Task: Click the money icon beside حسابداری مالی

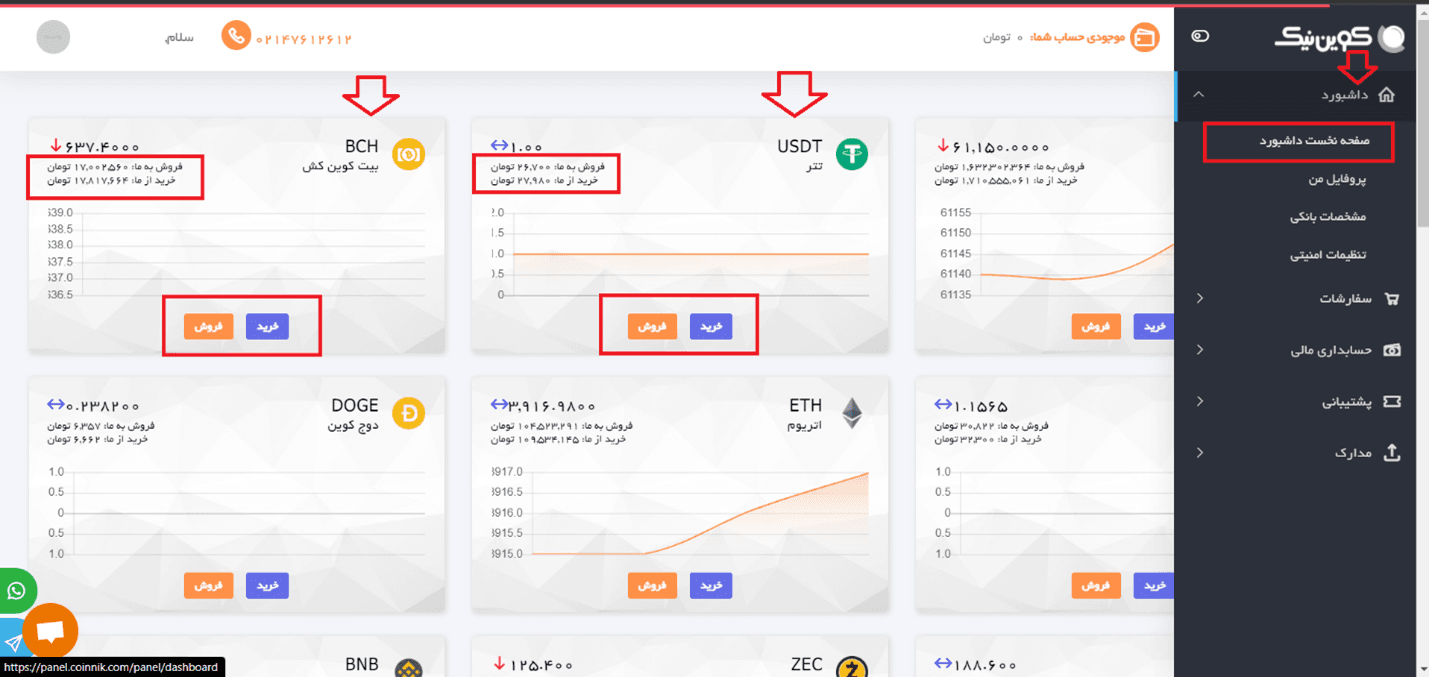Action: 1391,350
